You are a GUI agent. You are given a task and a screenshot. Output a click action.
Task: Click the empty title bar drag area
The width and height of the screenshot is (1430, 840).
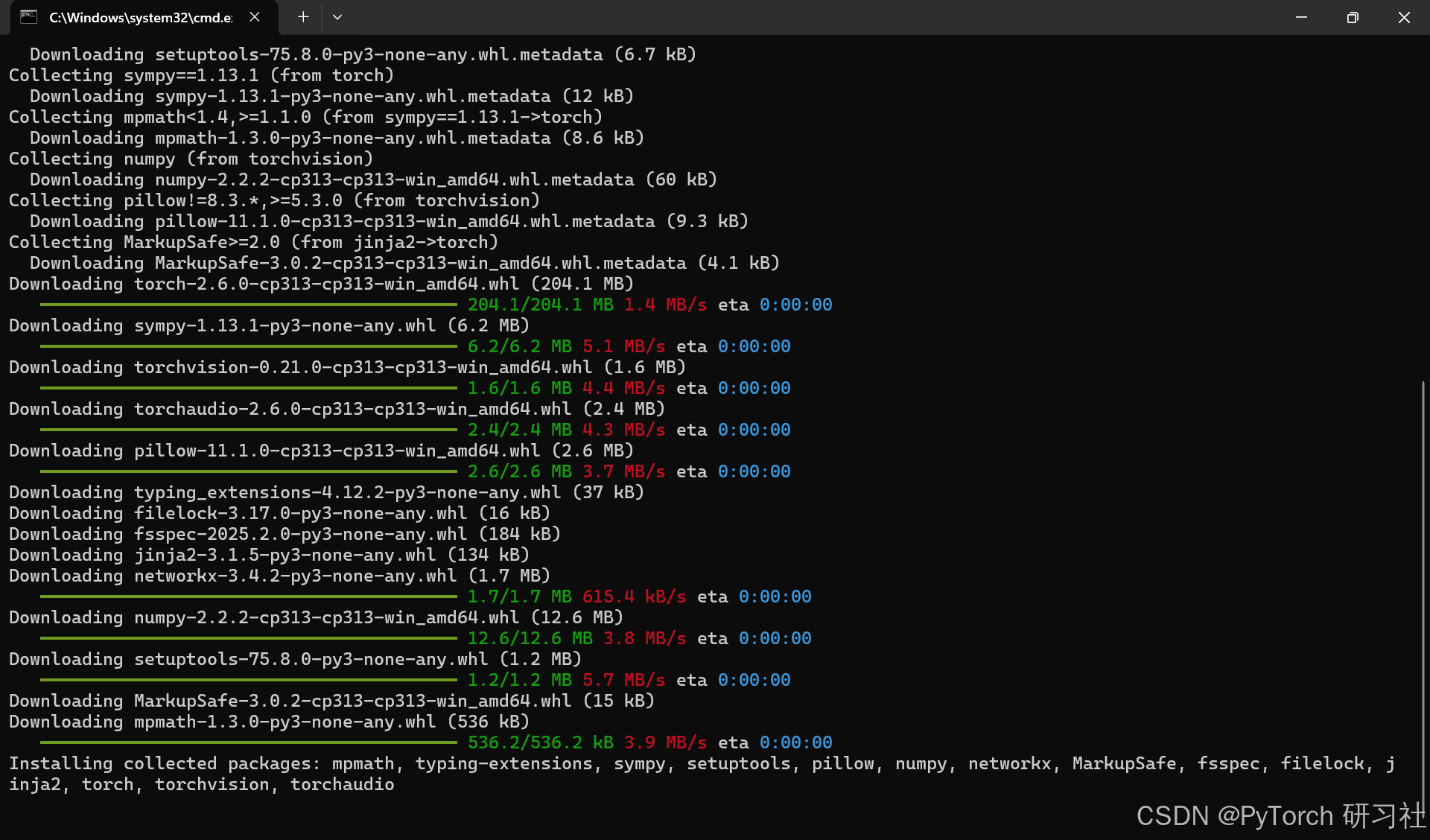[819, 17]
